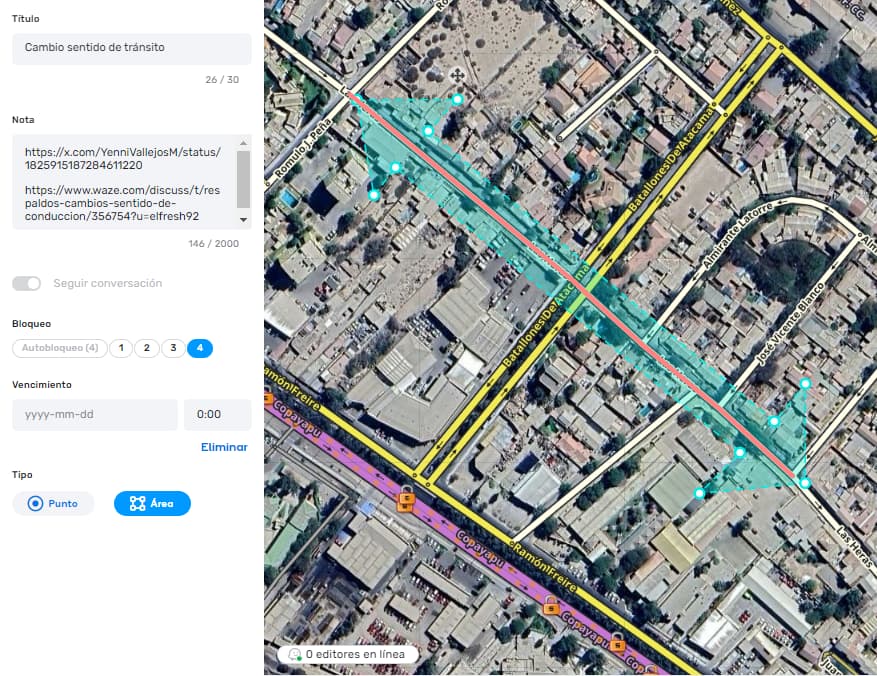Open the yyyy-mm-dd expiration date picker
The height and width of the screenshot is (676, 877).
click(94, 414)
